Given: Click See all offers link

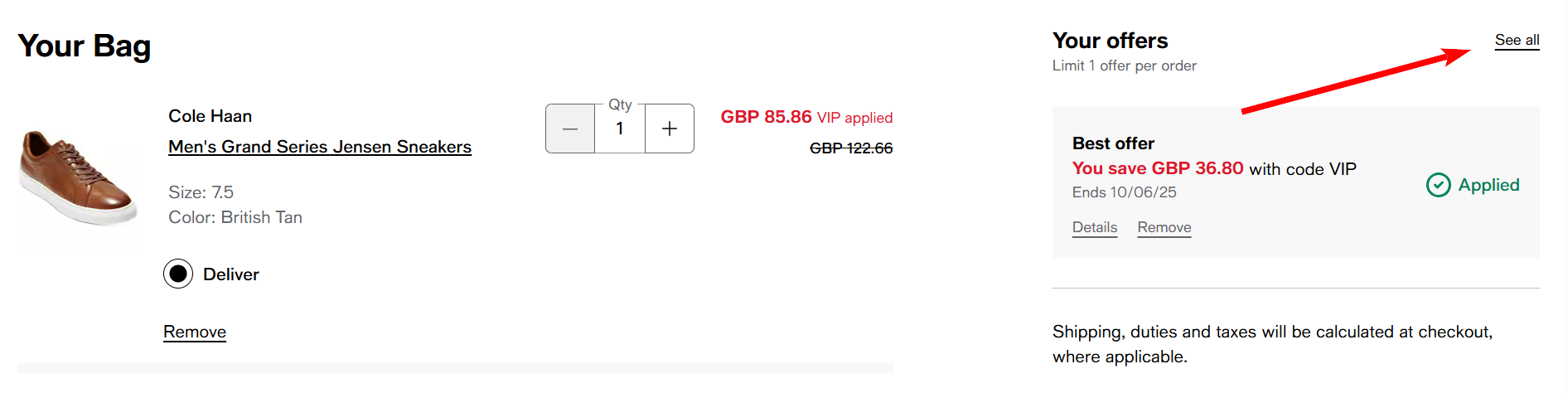Looking at the screenshot, I should [1517, 40].
